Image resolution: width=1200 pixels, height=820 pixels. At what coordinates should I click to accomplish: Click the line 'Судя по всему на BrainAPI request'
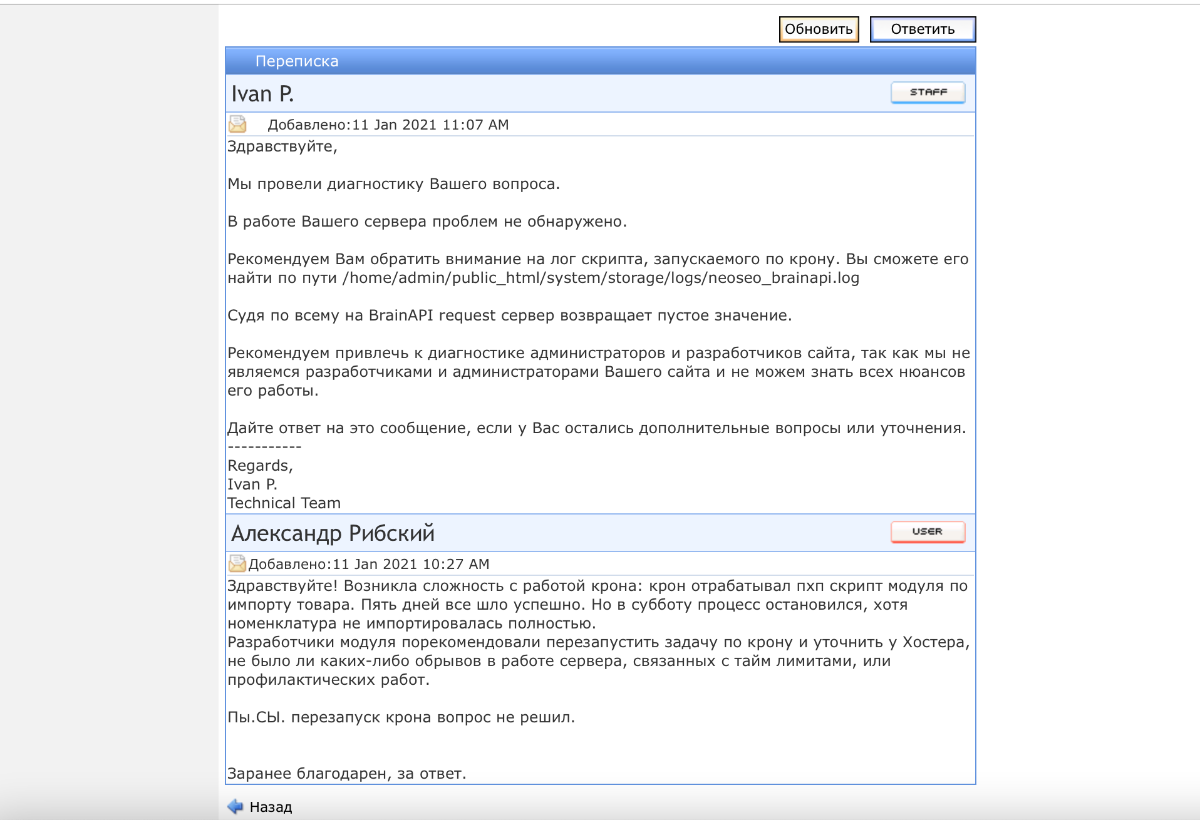coord(510,316)
